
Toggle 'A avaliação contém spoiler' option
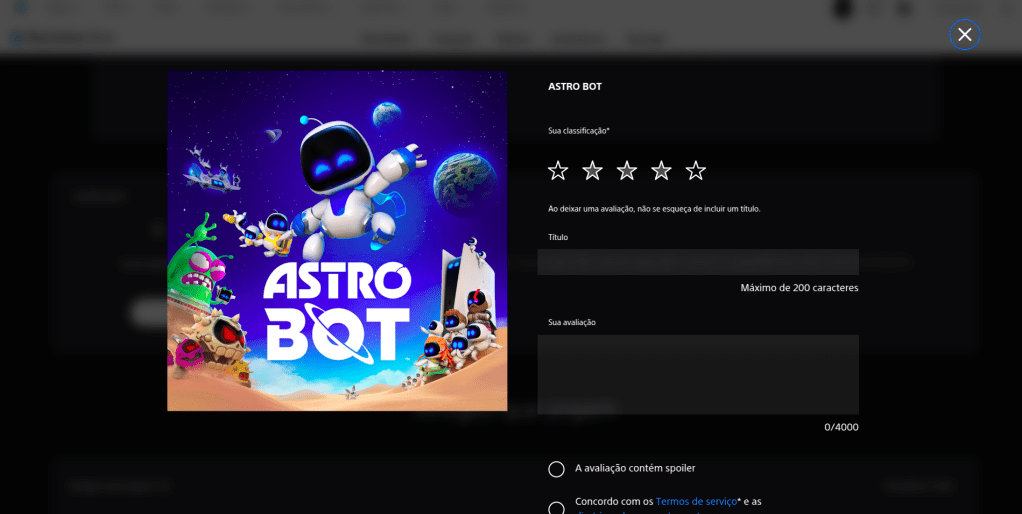click(x=556, y=469)
